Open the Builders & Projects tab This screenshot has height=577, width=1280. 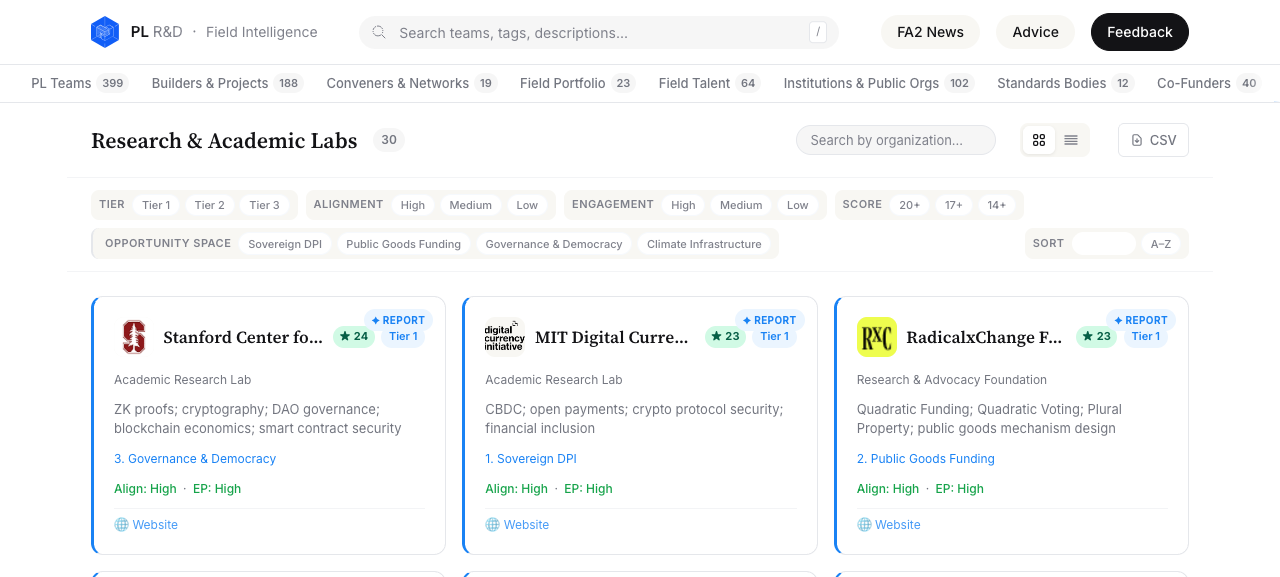(x=227, y=83)
